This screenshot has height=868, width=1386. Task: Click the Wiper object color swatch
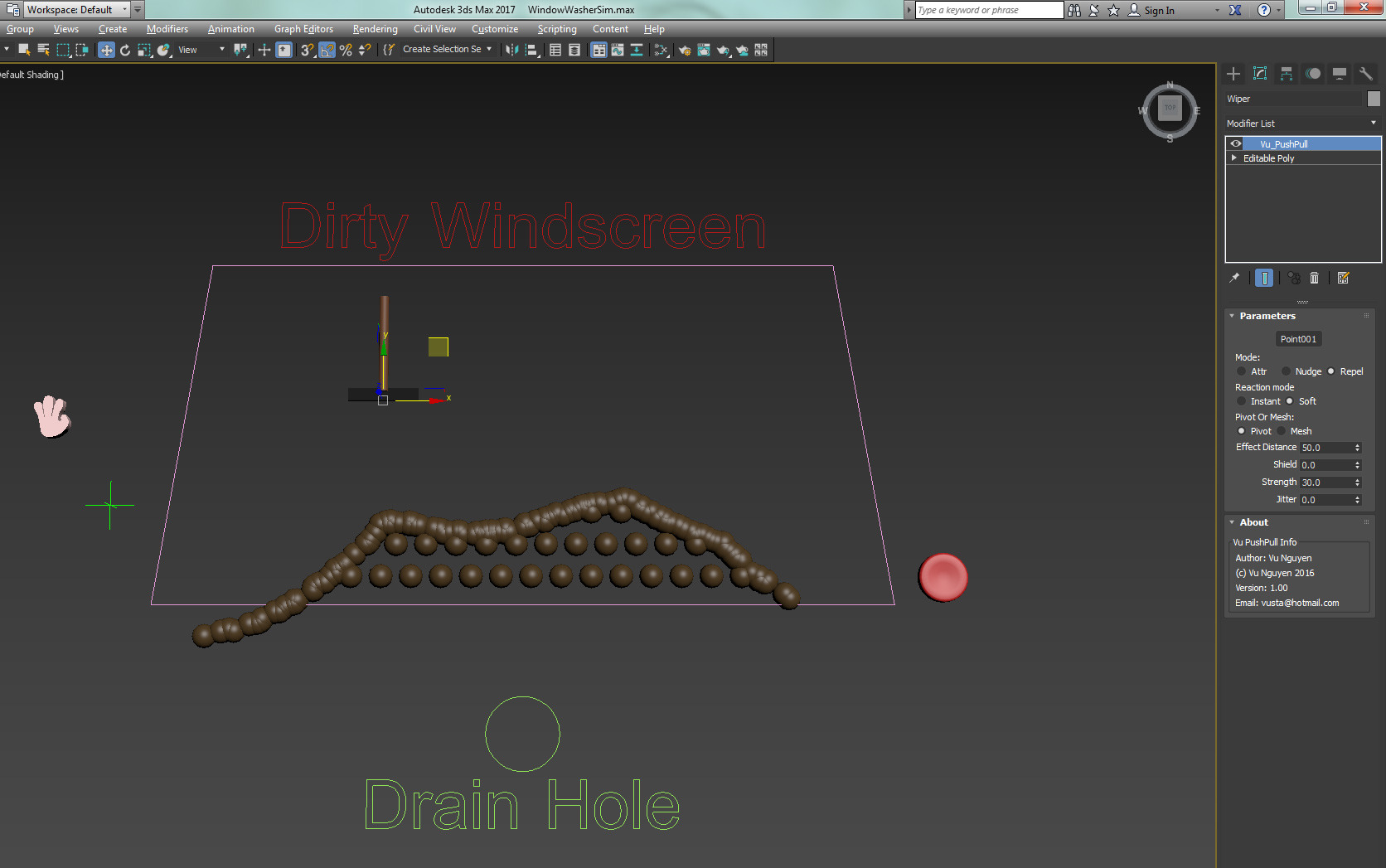(x=1374, y=99)
